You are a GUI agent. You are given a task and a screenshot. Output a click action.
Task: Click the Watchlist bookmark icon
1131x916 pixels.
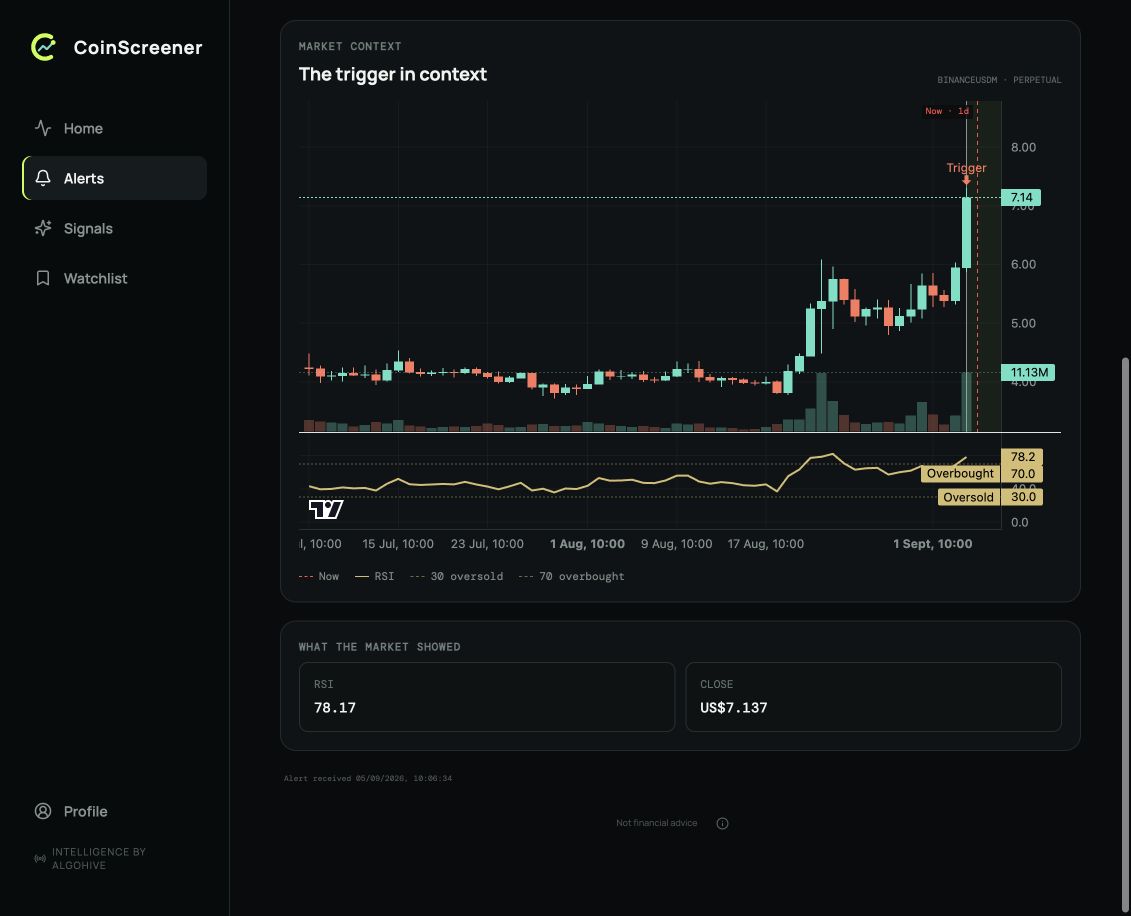pos(43,278)
